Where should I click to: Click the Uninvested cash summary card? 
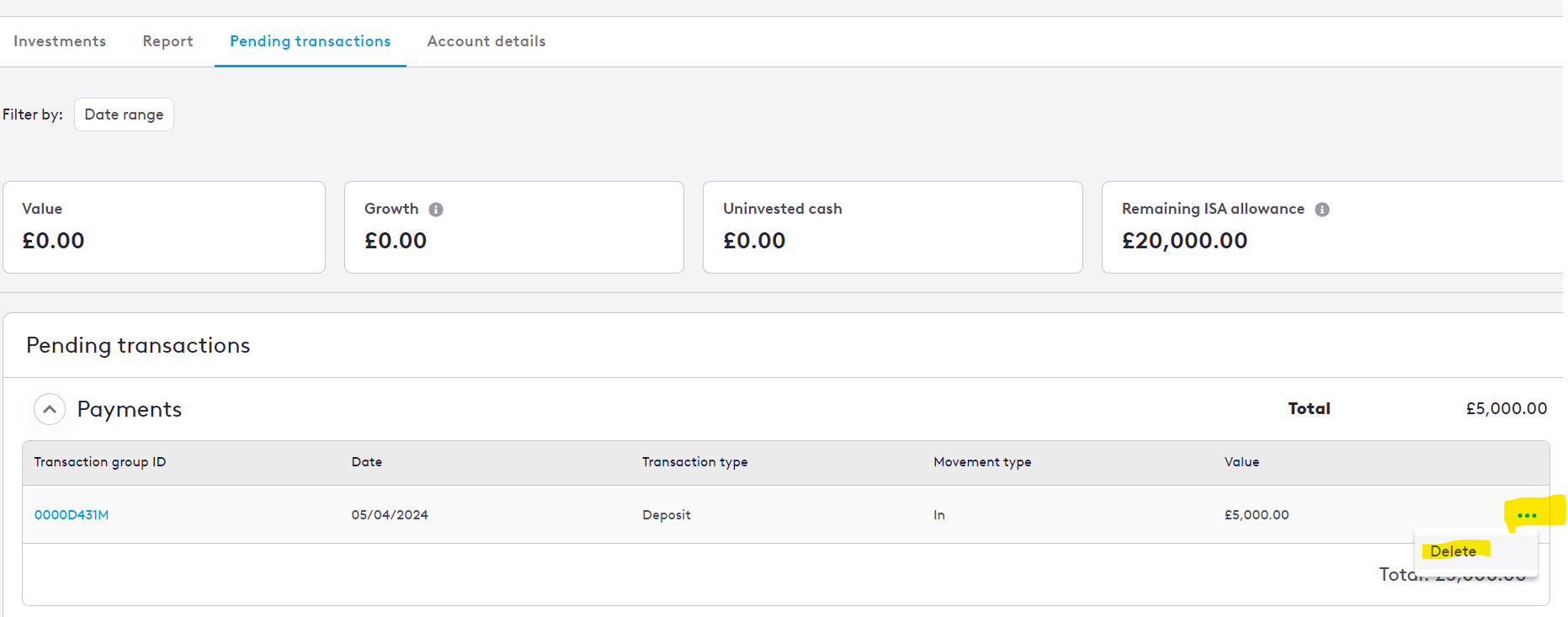point(893,227)
